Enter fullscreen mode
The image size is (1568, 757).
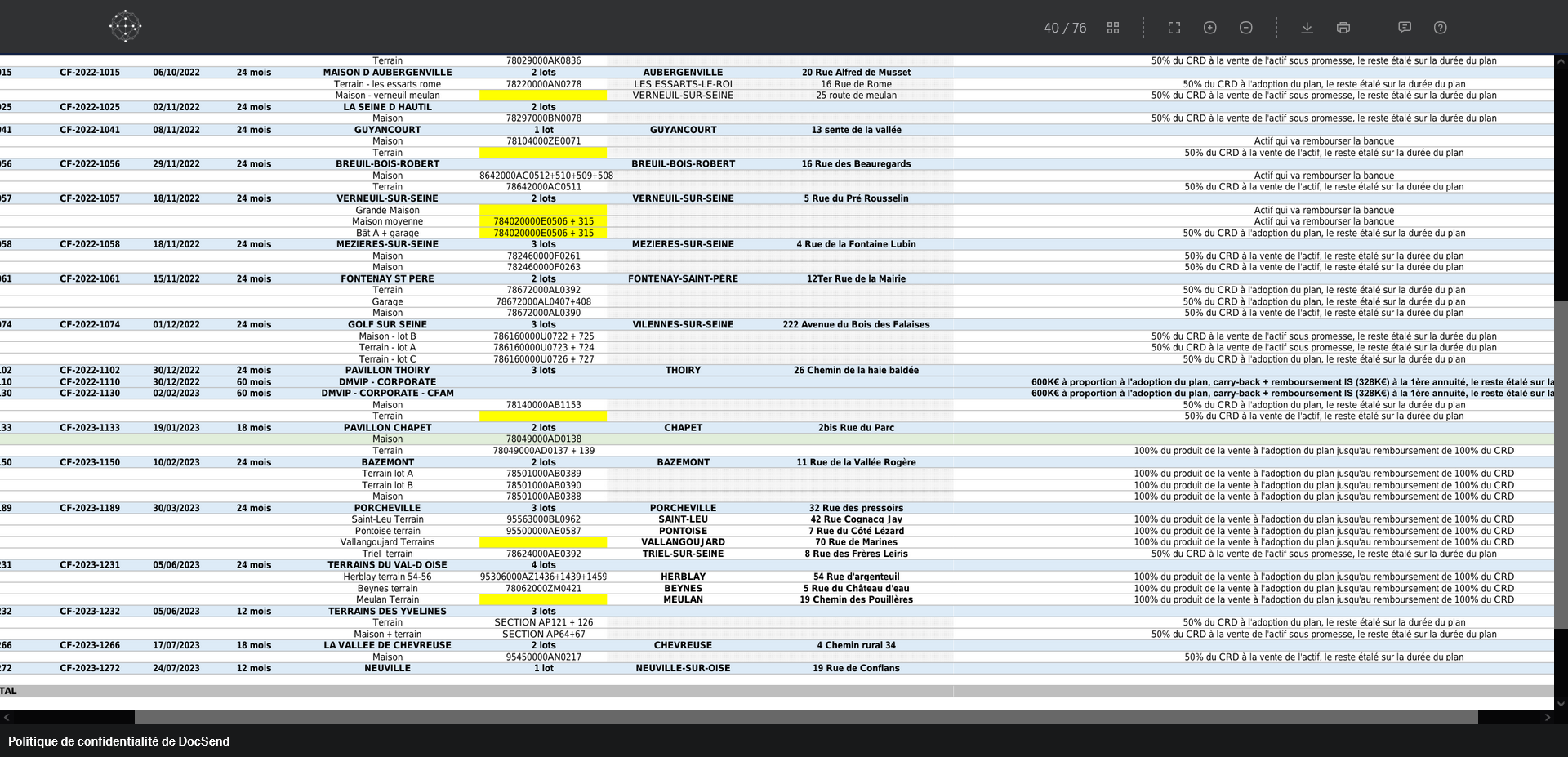tap(1174, 28)
